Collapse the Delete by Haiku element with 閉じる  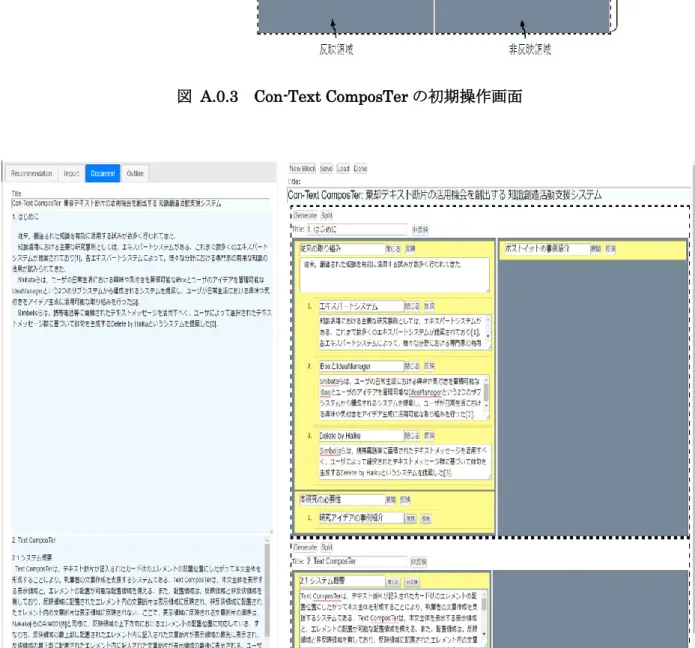(412, 436)
